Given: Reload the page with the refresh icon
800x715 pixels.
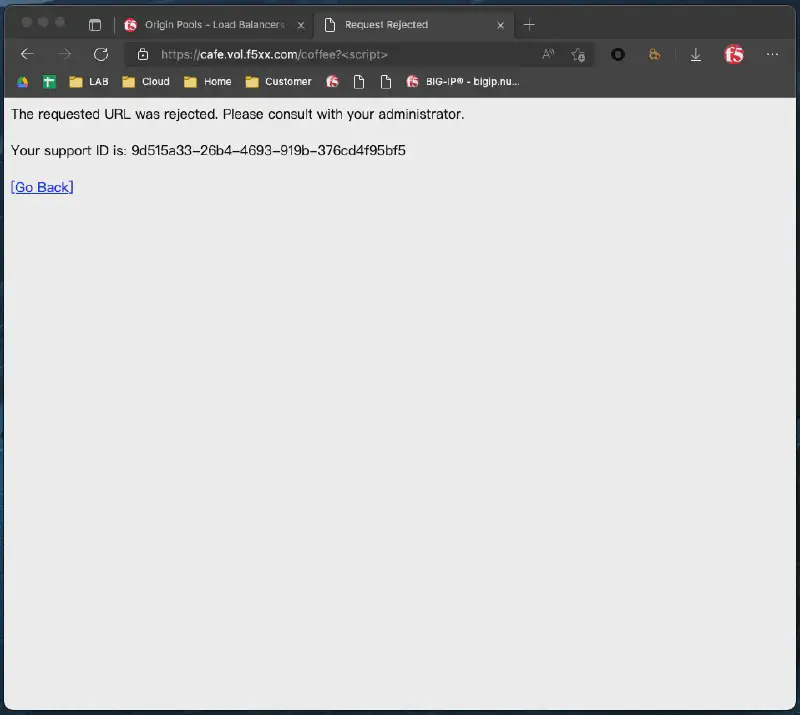Looking at the screenshot, I should click(100, 54).
